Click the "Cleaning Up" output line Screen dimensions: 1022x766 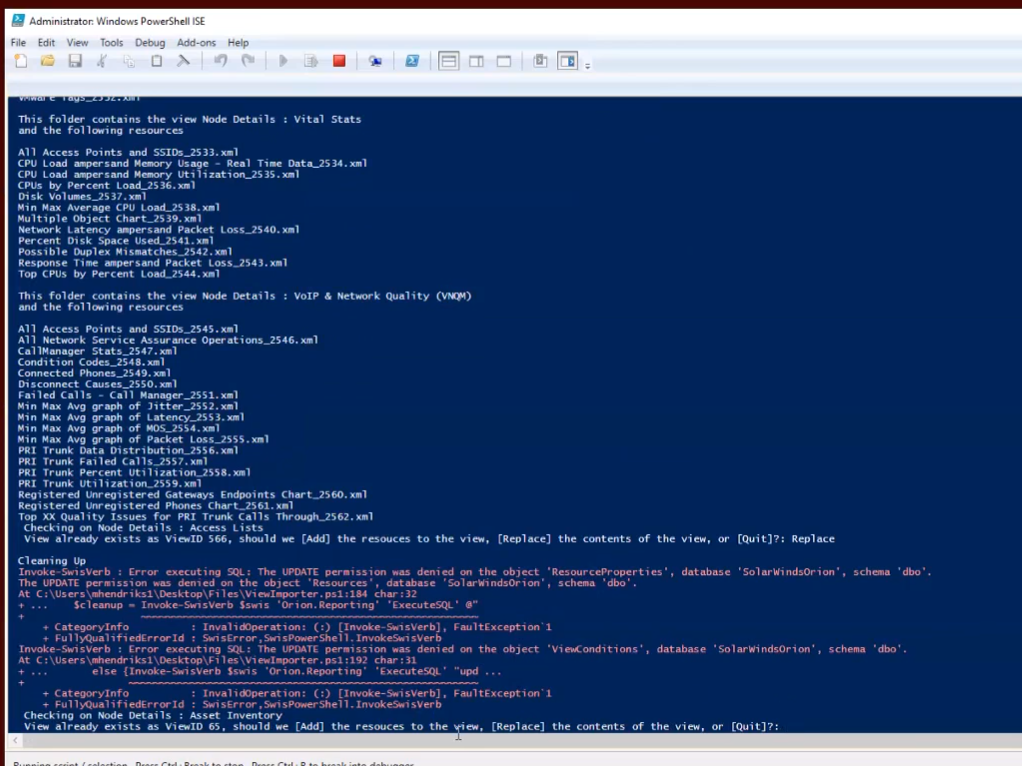pyautogui.click(x=51, y=561)
